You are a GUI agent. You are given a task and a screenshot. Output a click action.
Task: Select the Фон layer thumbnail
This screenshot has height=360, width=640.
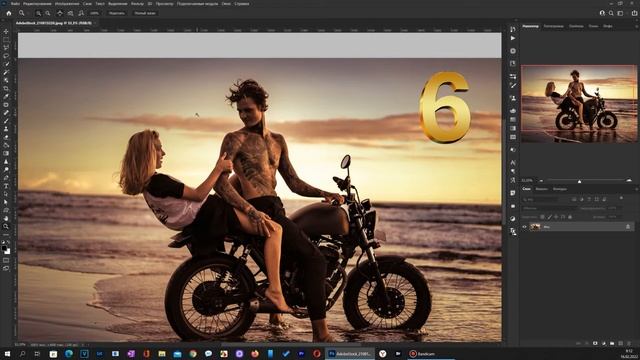535,227
